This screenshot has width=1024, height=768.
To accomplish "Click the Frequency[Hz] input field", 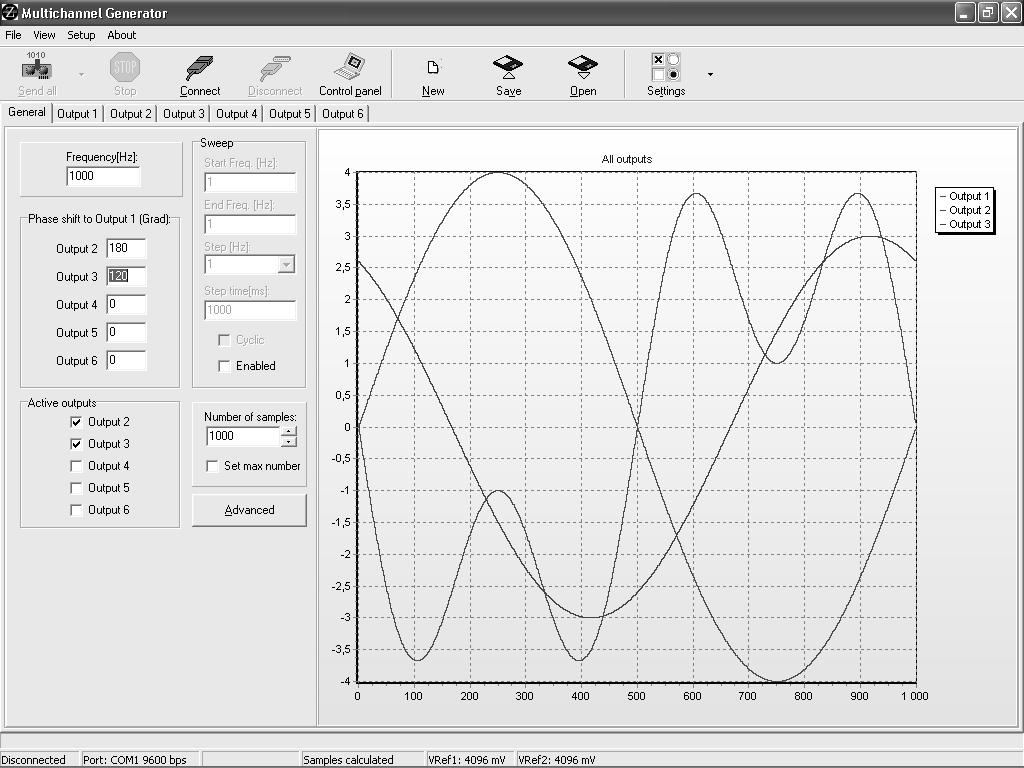I will pyautogui.click(x=103, y=176).
